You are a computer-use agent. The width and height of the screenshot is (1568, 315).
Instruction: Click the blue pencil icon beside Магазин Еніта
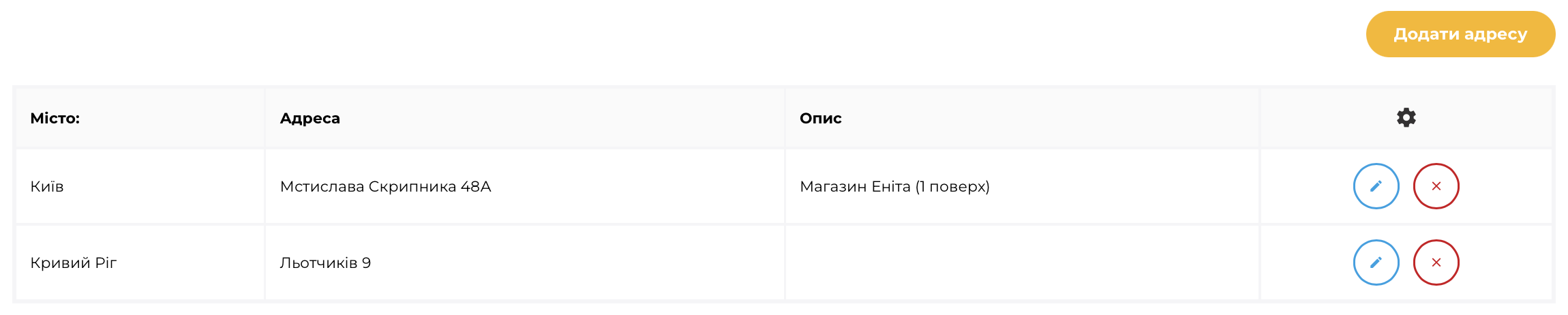tap(1376, 186)
